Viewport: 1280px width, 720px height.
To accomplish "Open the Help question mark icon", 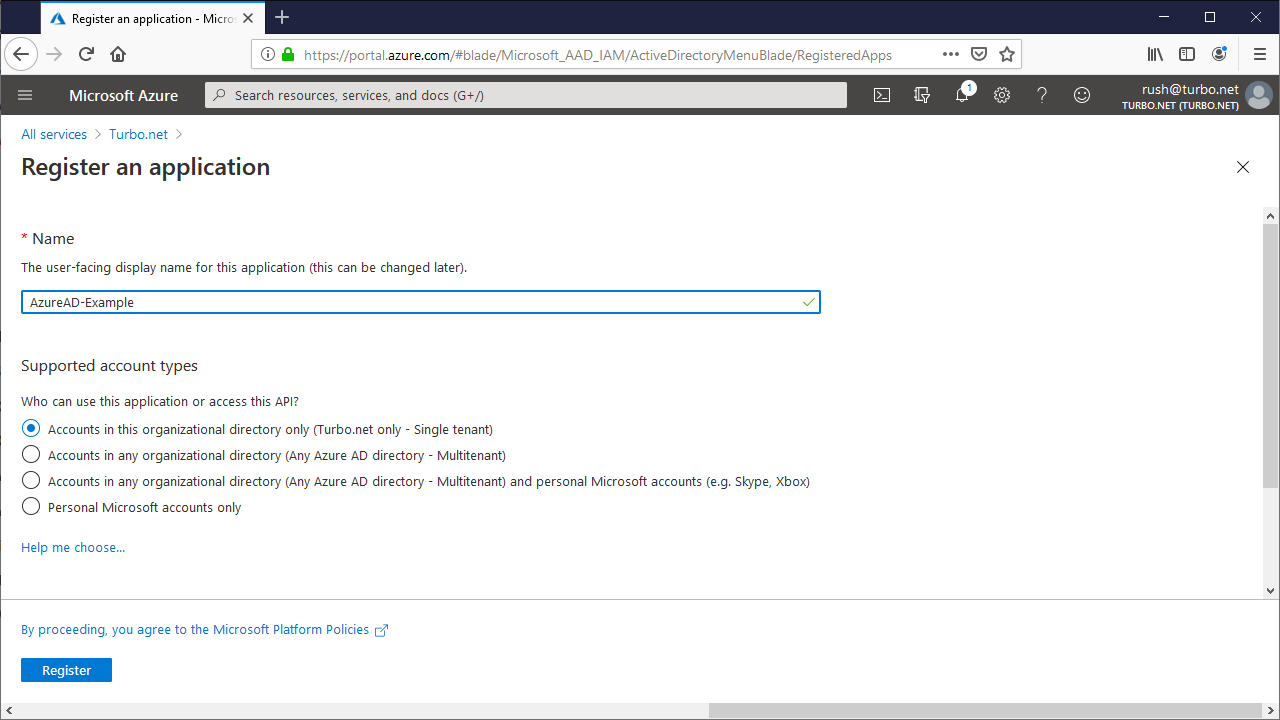I will (x=1041, y=94).
